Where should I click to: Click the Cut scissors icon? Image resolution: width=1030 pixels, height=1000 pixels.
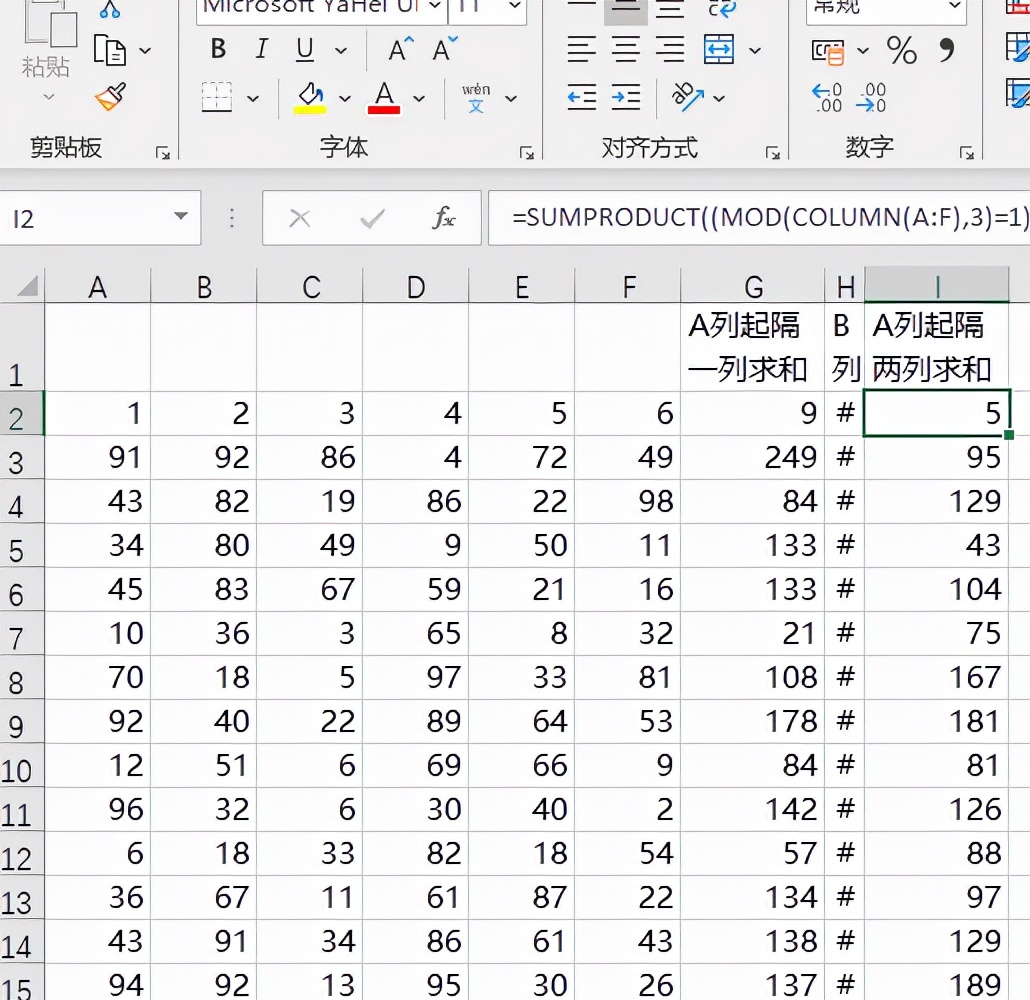click(110, 9)
